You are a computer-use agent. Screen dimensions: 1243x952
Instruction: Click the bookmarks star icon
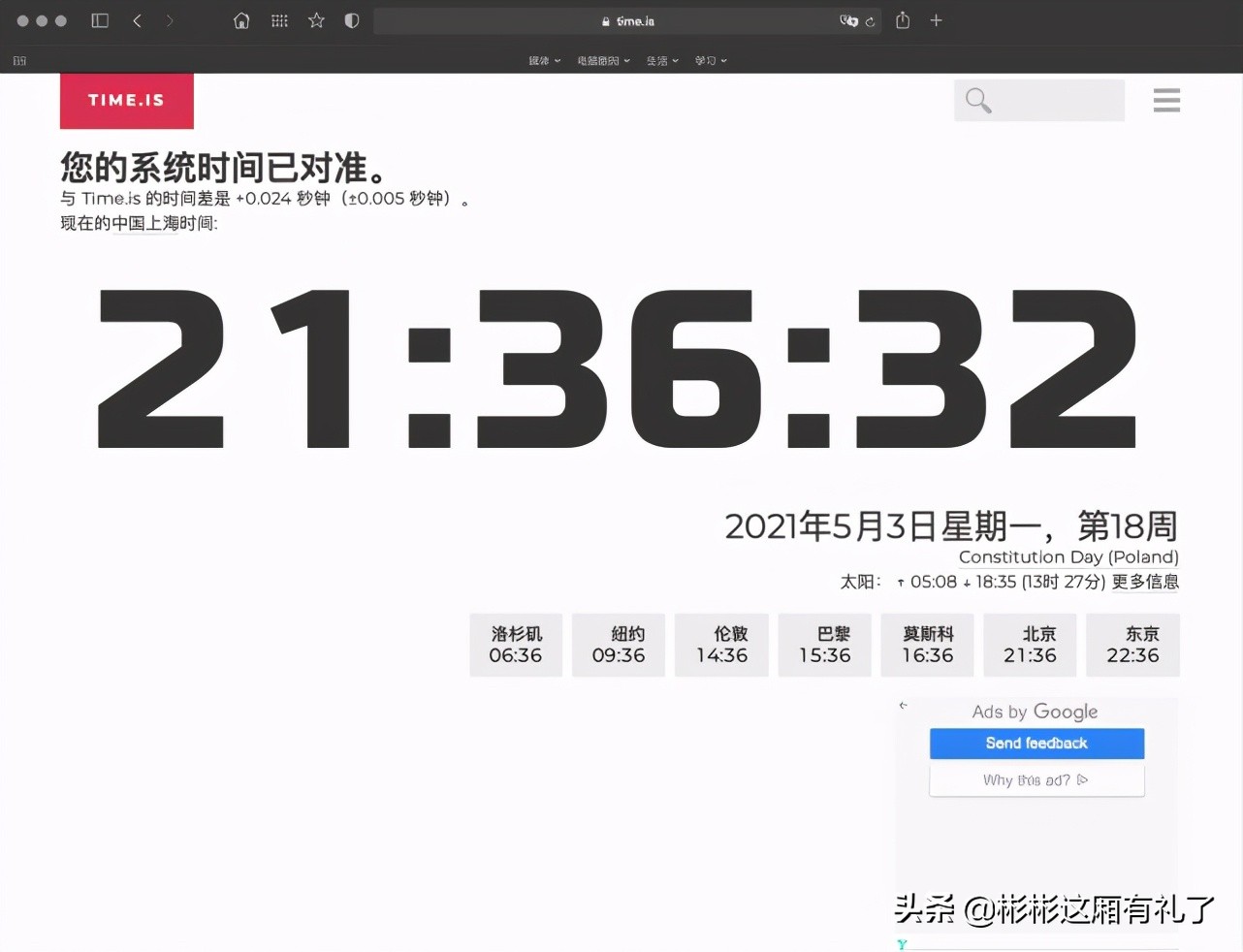315,20
